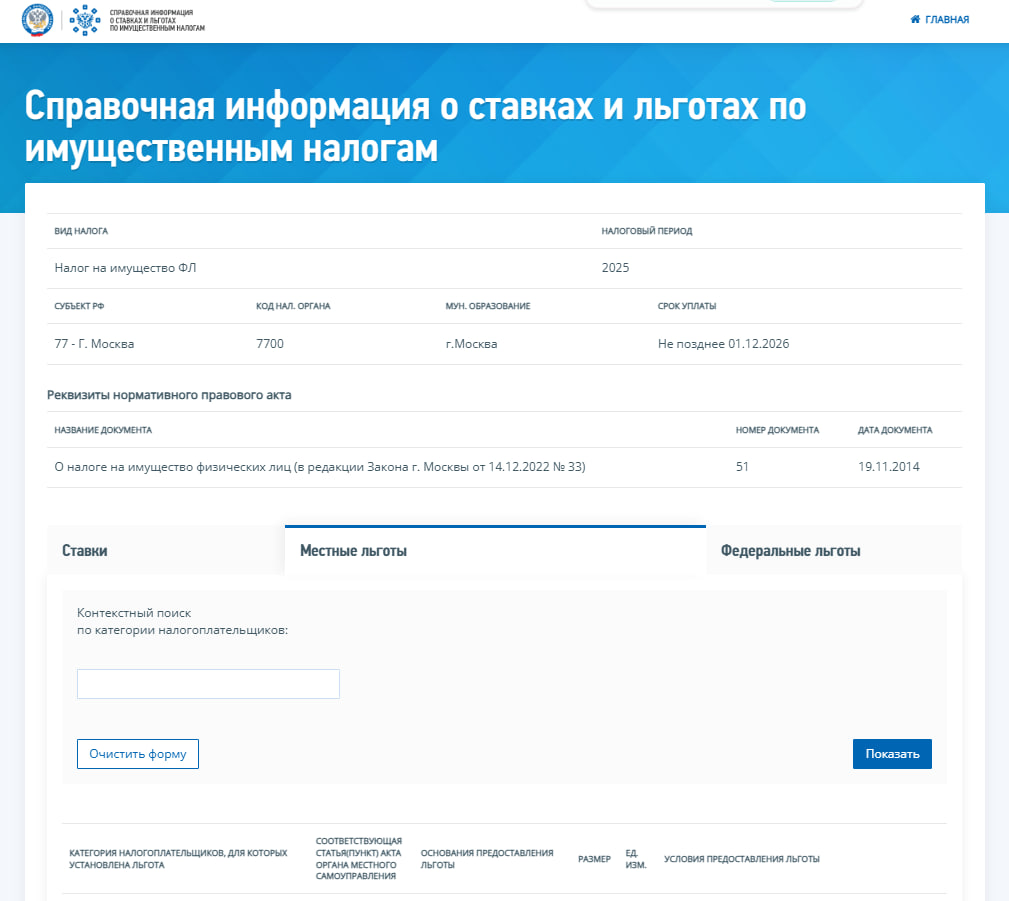Switch to the Ставки tab
Viewport: 1009px width, 901px height.
point(85,551)
